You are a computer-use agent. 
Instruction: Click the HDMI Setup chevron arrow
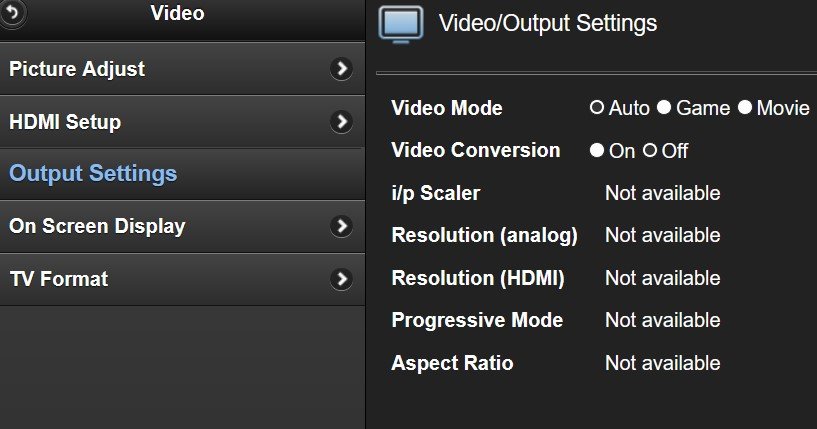click(342, 122)
